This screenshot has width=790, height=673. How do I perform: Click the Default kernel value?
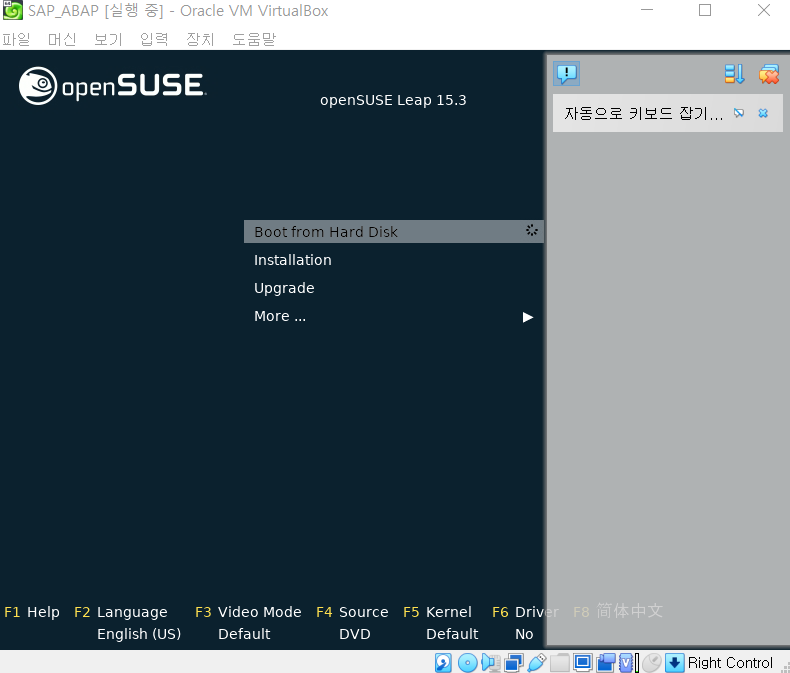pyautogui.click(x=452, y=634)
